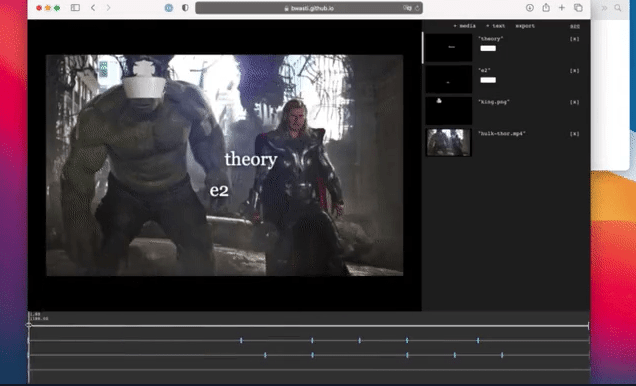
Task: Select the "e2" layer thumbnail
Action: click(x=449, y=79)
